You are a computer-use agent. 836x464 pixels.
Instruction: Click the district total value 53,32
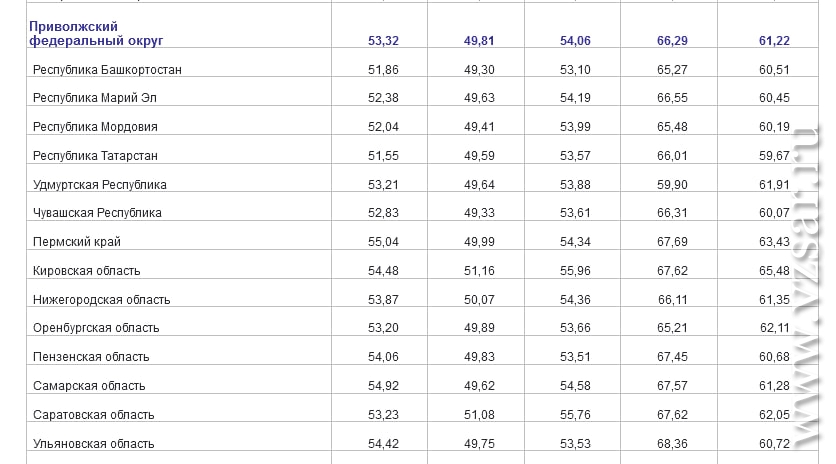click(383, 41)
